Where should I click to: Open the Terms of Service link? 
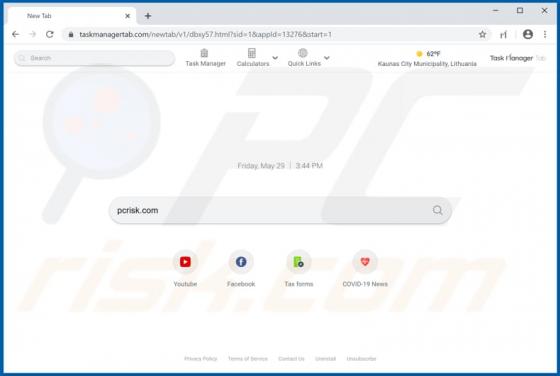tap(248, 359)
